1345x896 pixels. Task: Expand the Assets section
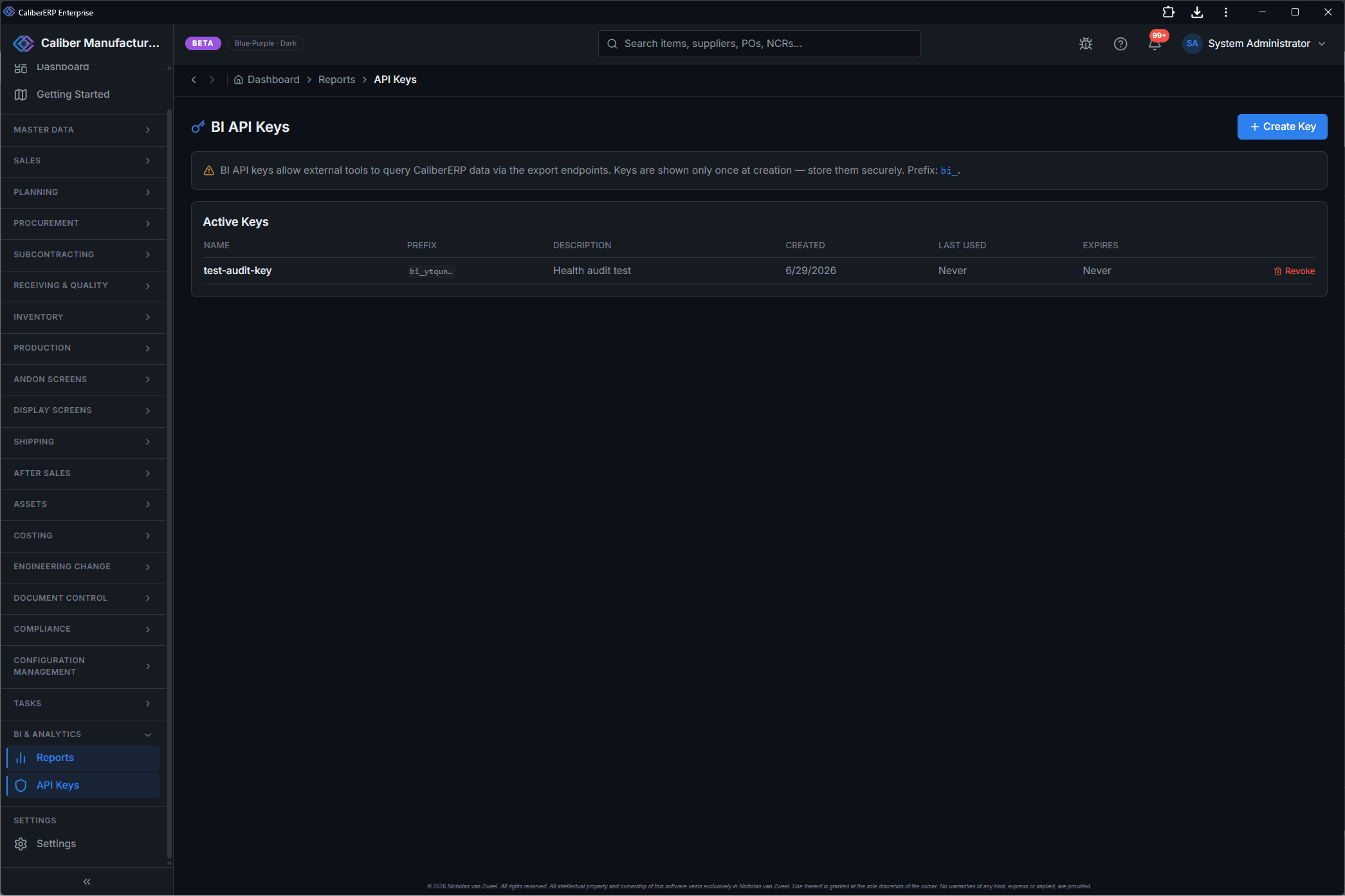(84, 504)
